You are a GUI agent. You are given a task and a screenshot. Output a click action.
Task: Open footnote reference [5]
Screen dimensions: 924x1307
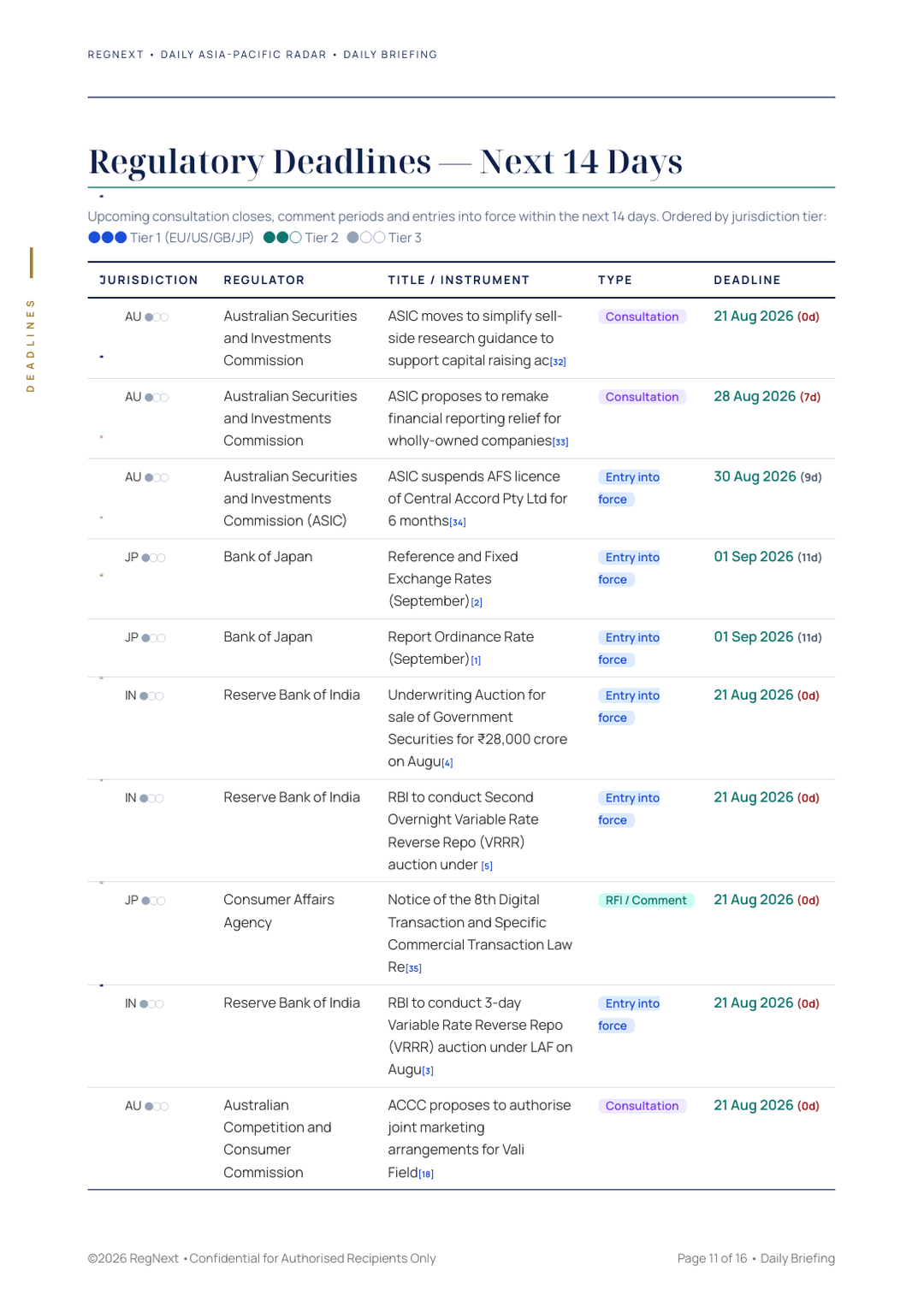(x=487, y=866)
